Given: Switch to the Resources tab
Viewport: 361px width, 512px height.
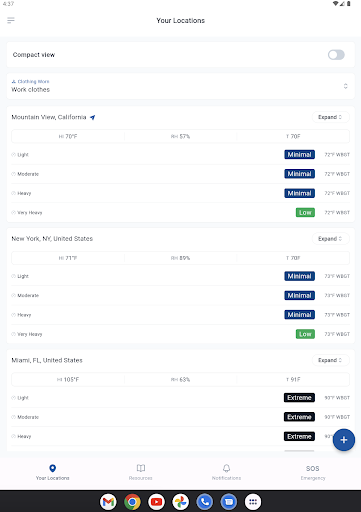Looking at the screenshot, I should [141, 472].
